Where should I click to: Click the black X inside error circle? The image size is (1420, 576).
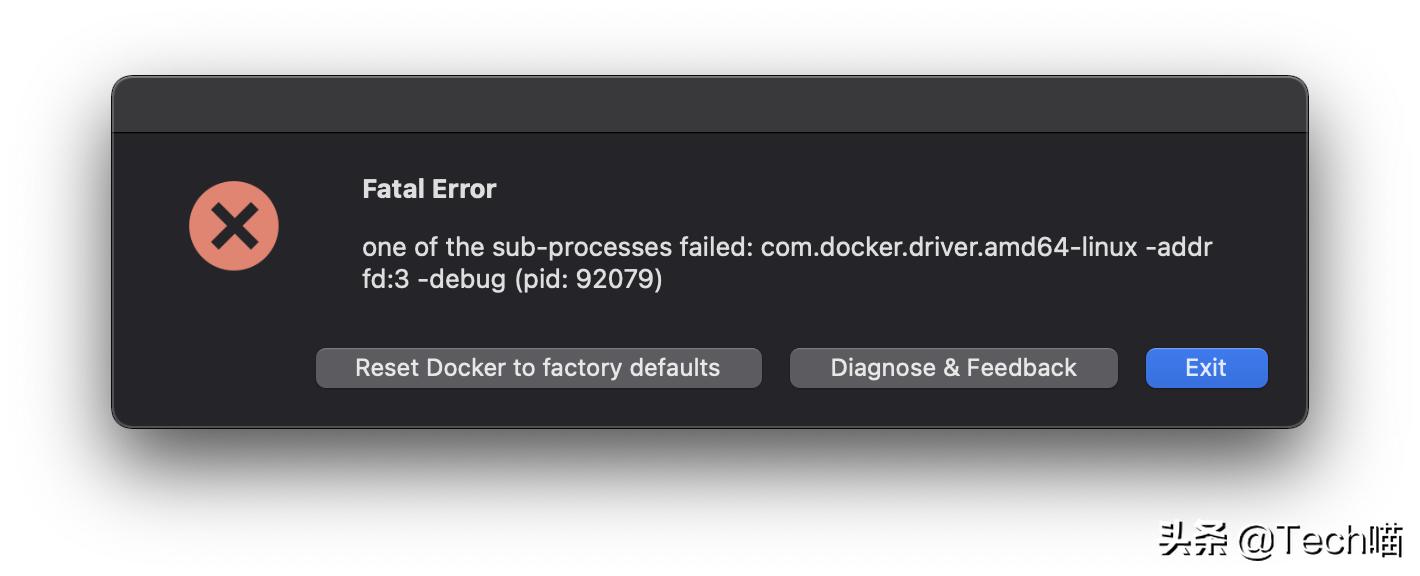234,226
